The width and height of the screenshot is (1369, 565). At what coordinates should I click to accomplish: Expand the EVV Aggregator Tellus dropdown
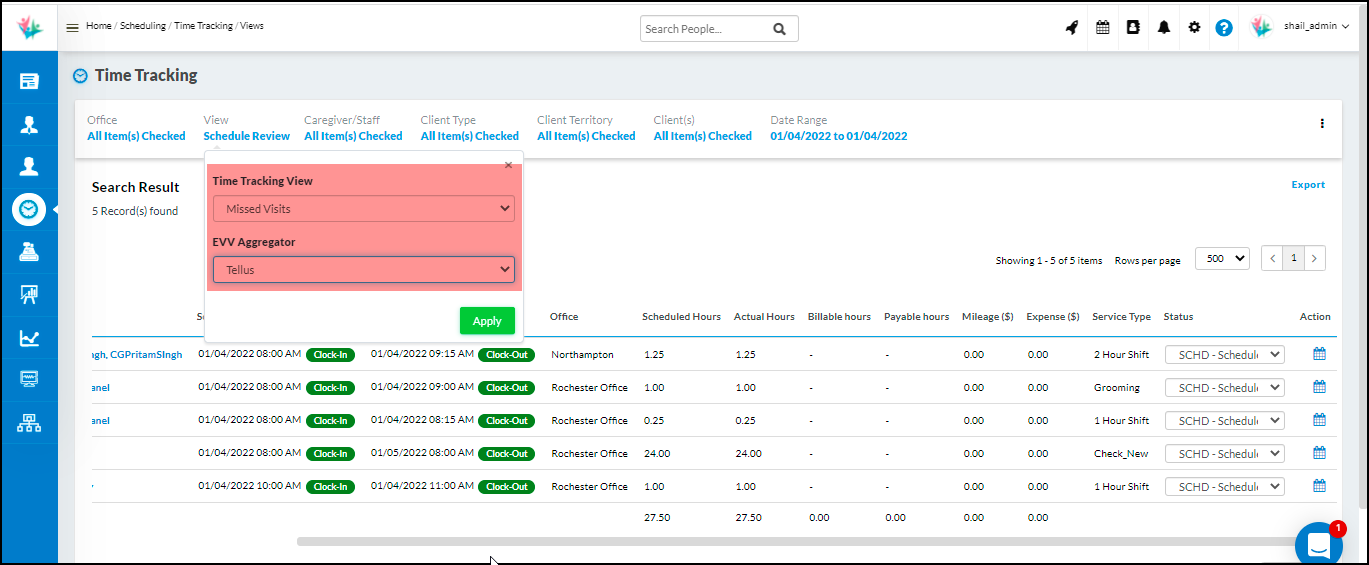(x=363, y=270)
